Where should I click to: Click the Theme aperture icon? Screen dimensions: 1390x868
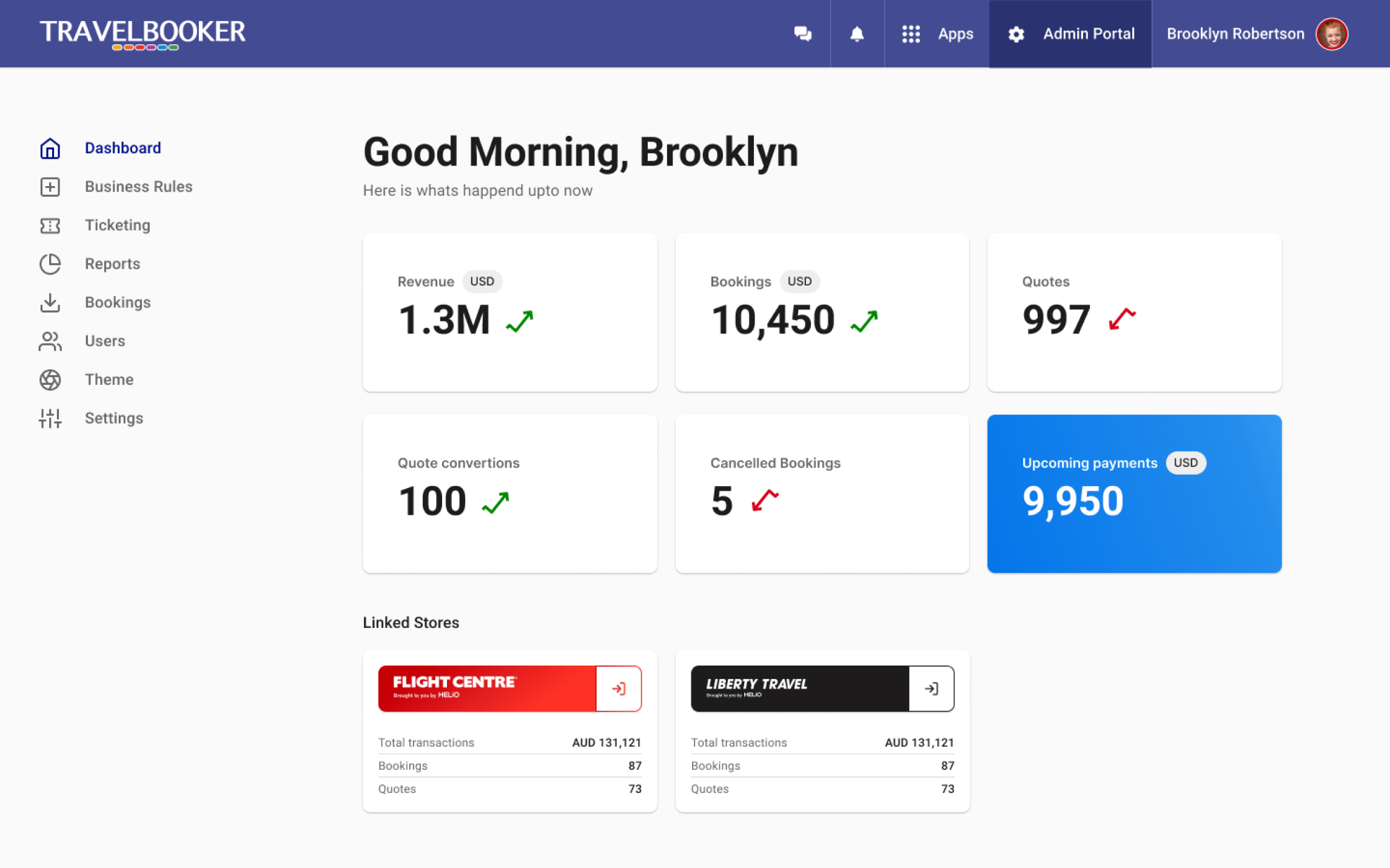point(50,380)
